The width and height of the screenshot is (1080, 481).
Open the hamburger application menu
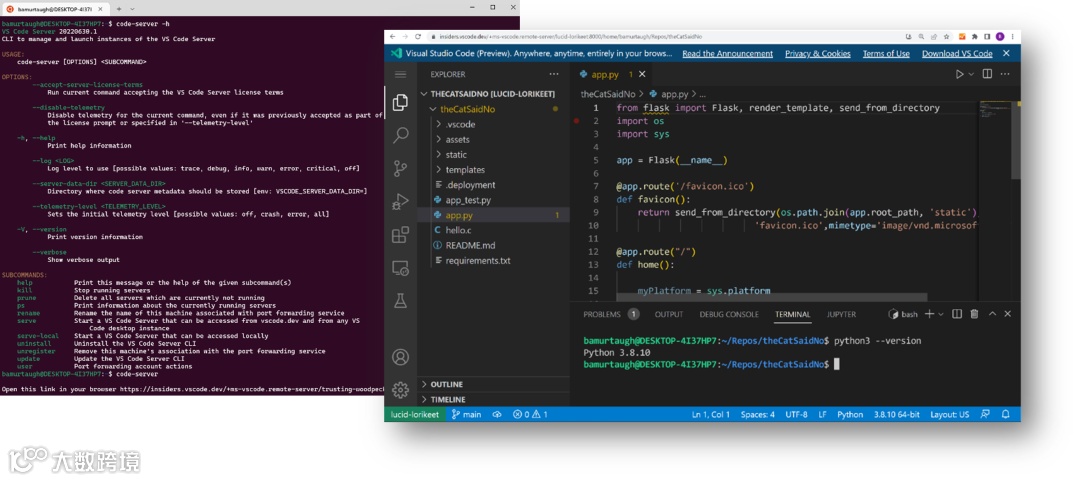[x=400, y=74]
